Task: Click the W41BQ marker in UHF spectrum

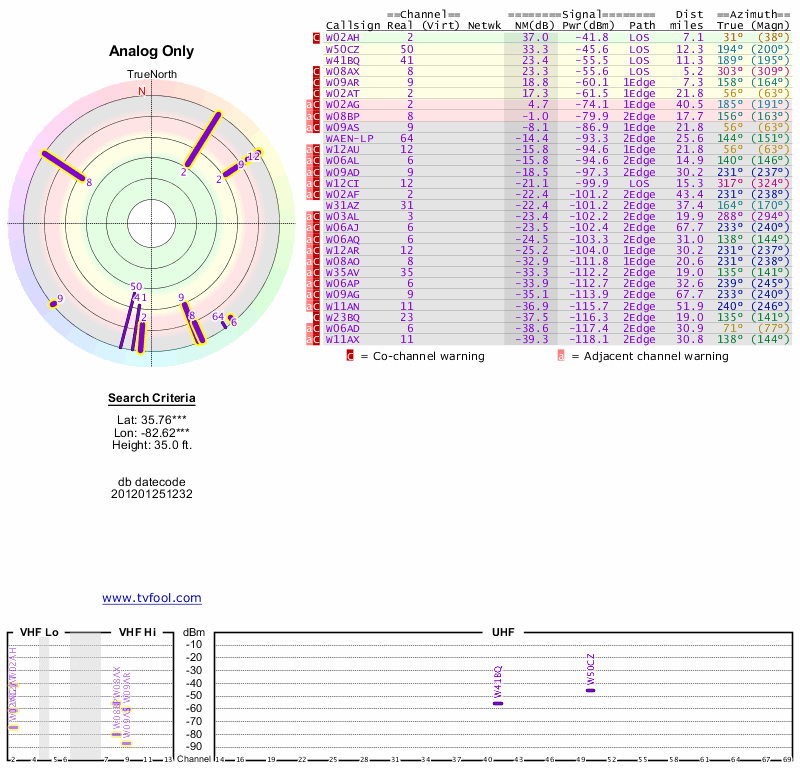Action: coord(498,703)
